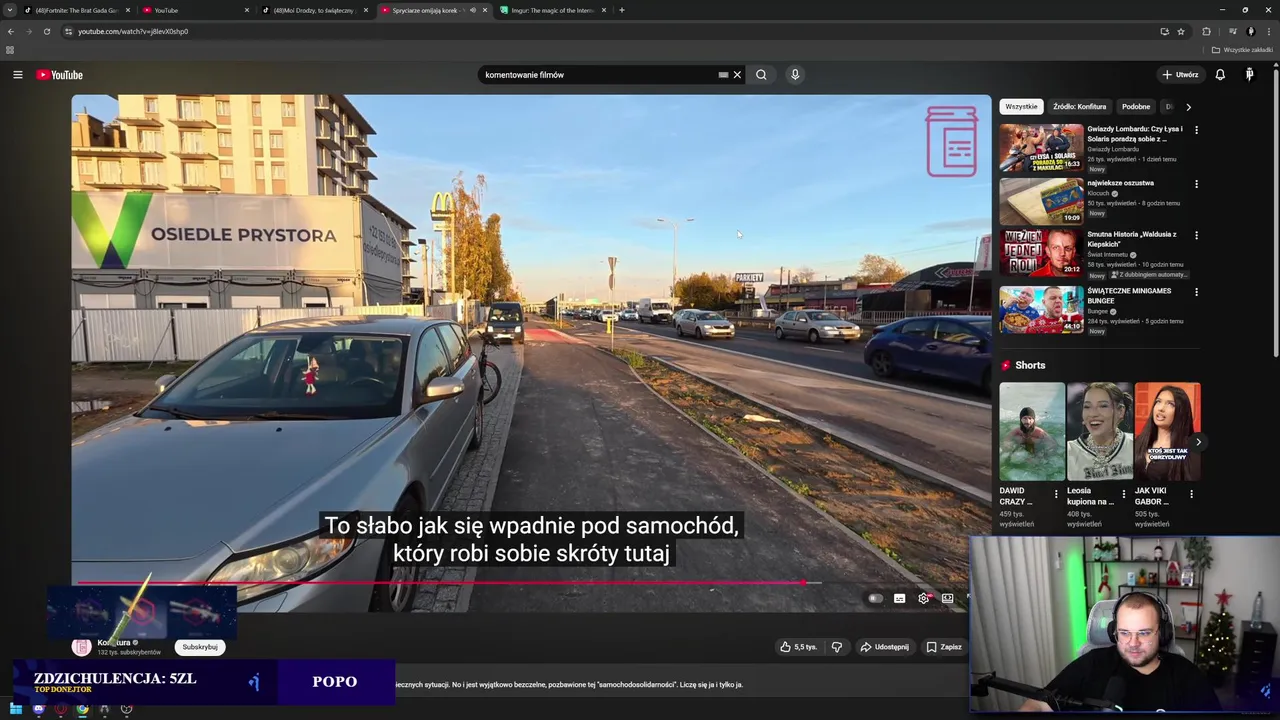The width and height of the screenshot is (1280, 720).
Task: Open options for the Leosia short
Action: (1123, 494)
